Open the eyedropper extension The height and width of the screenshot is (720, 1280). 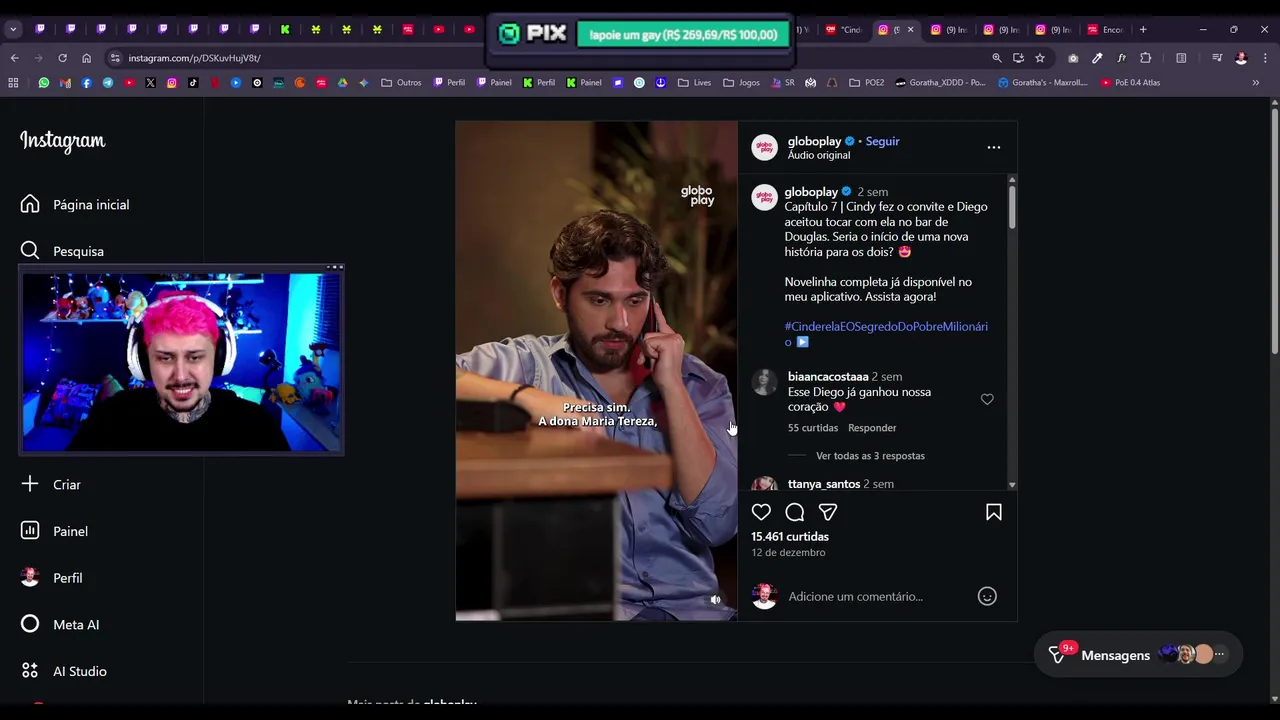coord(1097,58)
